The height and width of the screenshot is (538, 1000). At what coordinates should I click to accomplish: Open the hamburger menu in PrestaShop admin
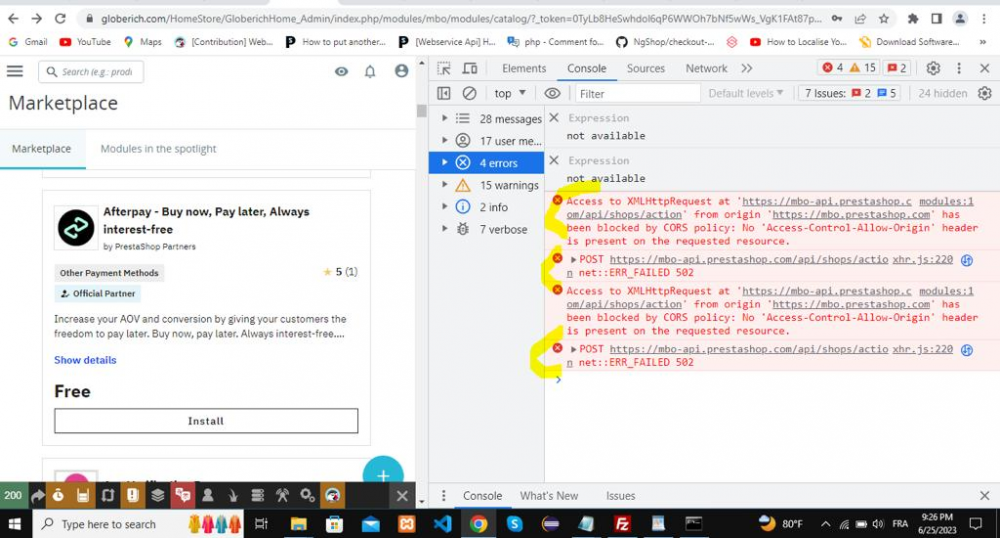(x=15, y=71)
